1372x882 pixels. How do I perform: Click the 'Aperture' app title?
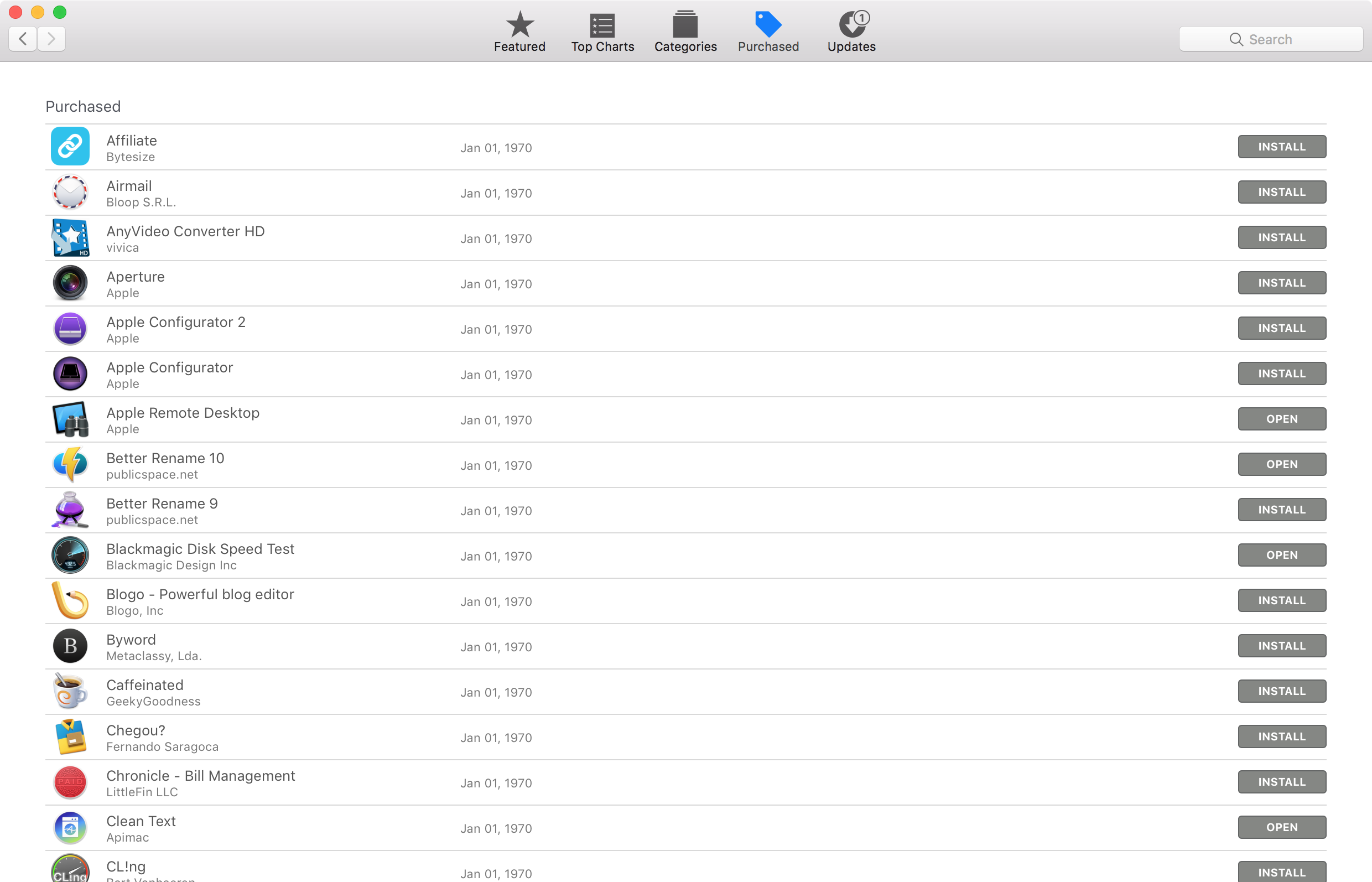pos(136,277)
